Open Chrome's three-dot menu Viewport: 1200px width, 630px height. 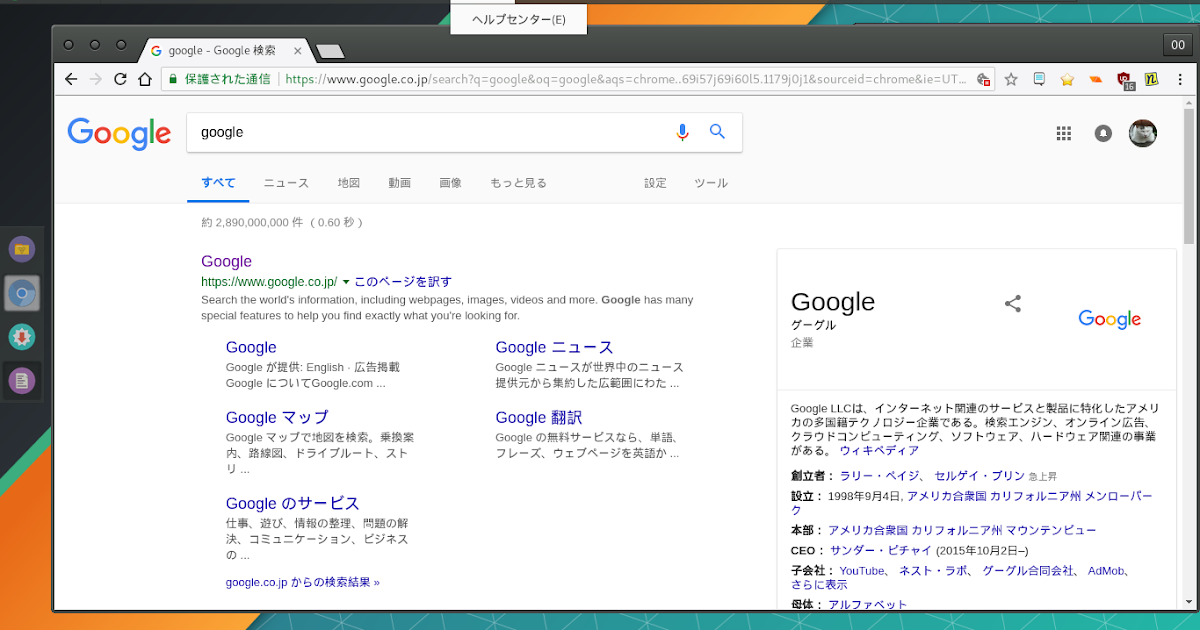coord(1178,79)
